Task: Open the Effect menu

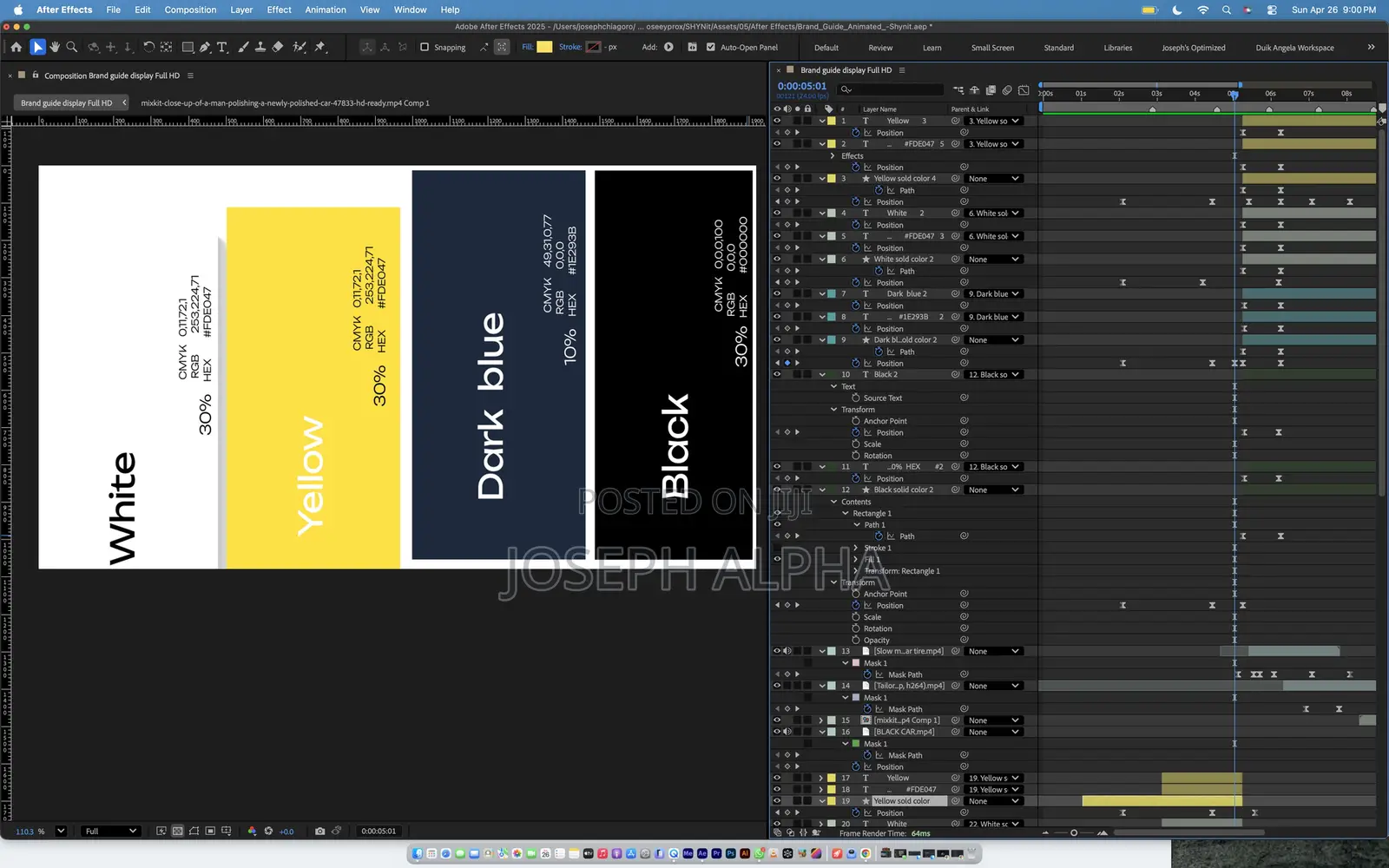Action: click(279, 10)
